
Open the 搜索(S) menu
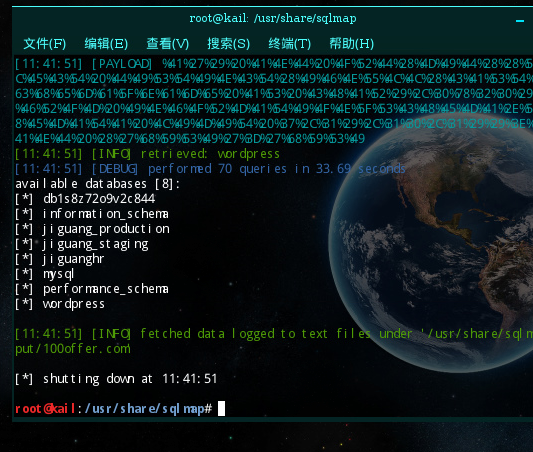228,44
